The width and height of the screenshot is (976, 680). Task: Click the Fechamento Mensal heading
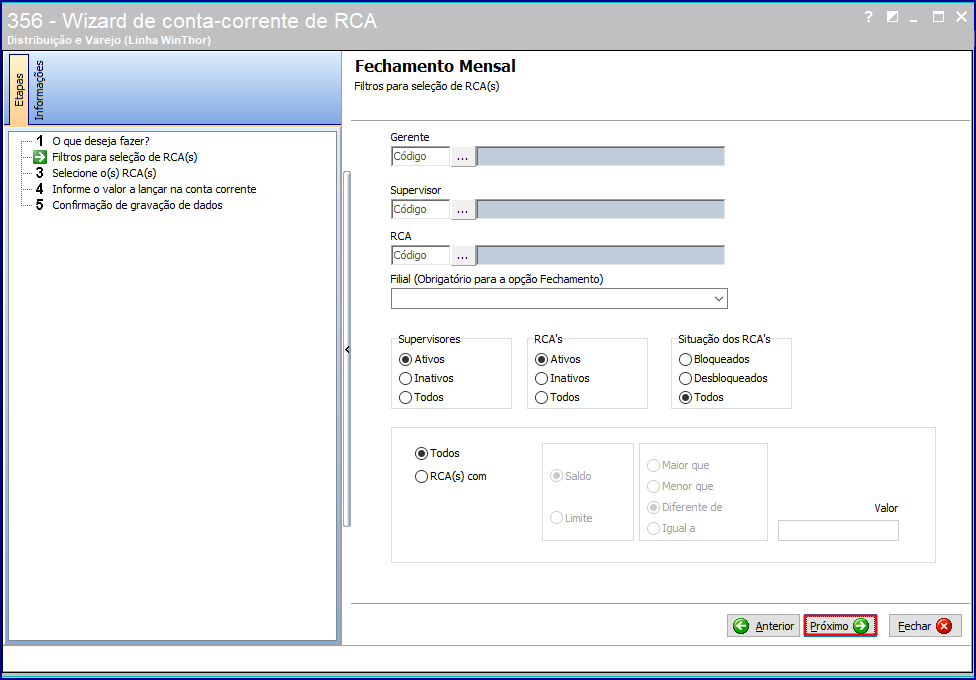[435, 66]
